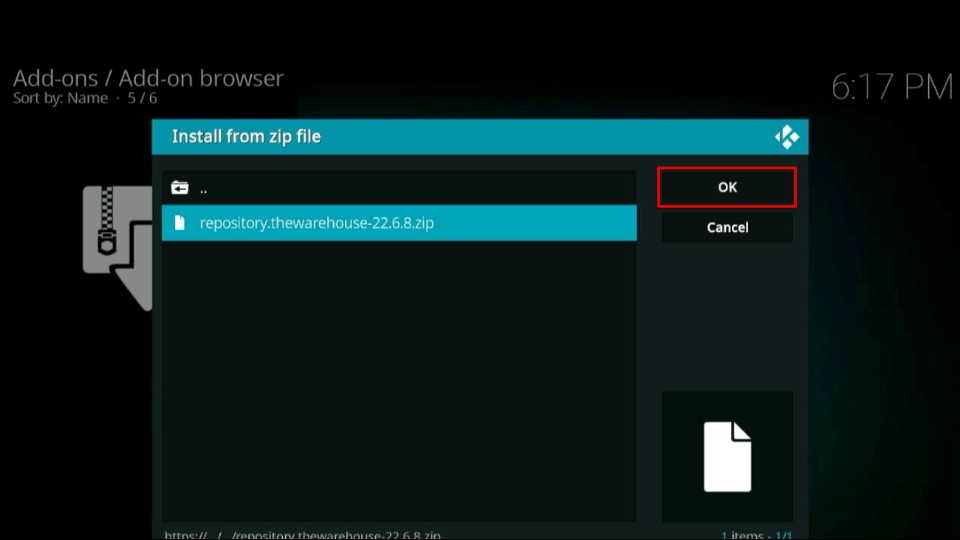The height and width of the screenshot is (540, 960).
Task: Go up via the '..' parent folder row
Action: click(399, 188)
